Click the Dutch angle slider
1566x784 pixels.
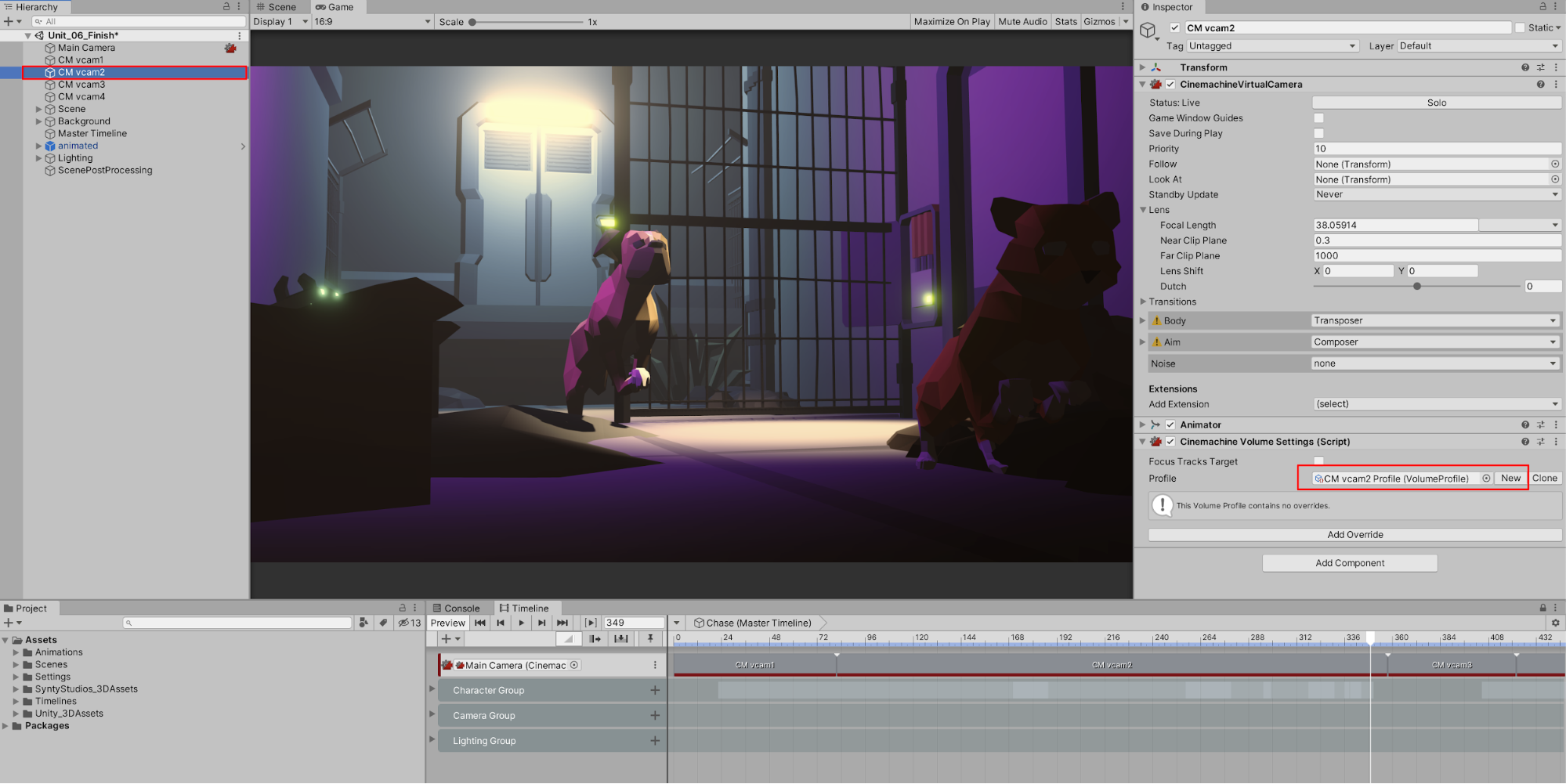[x=1416, y=287]
